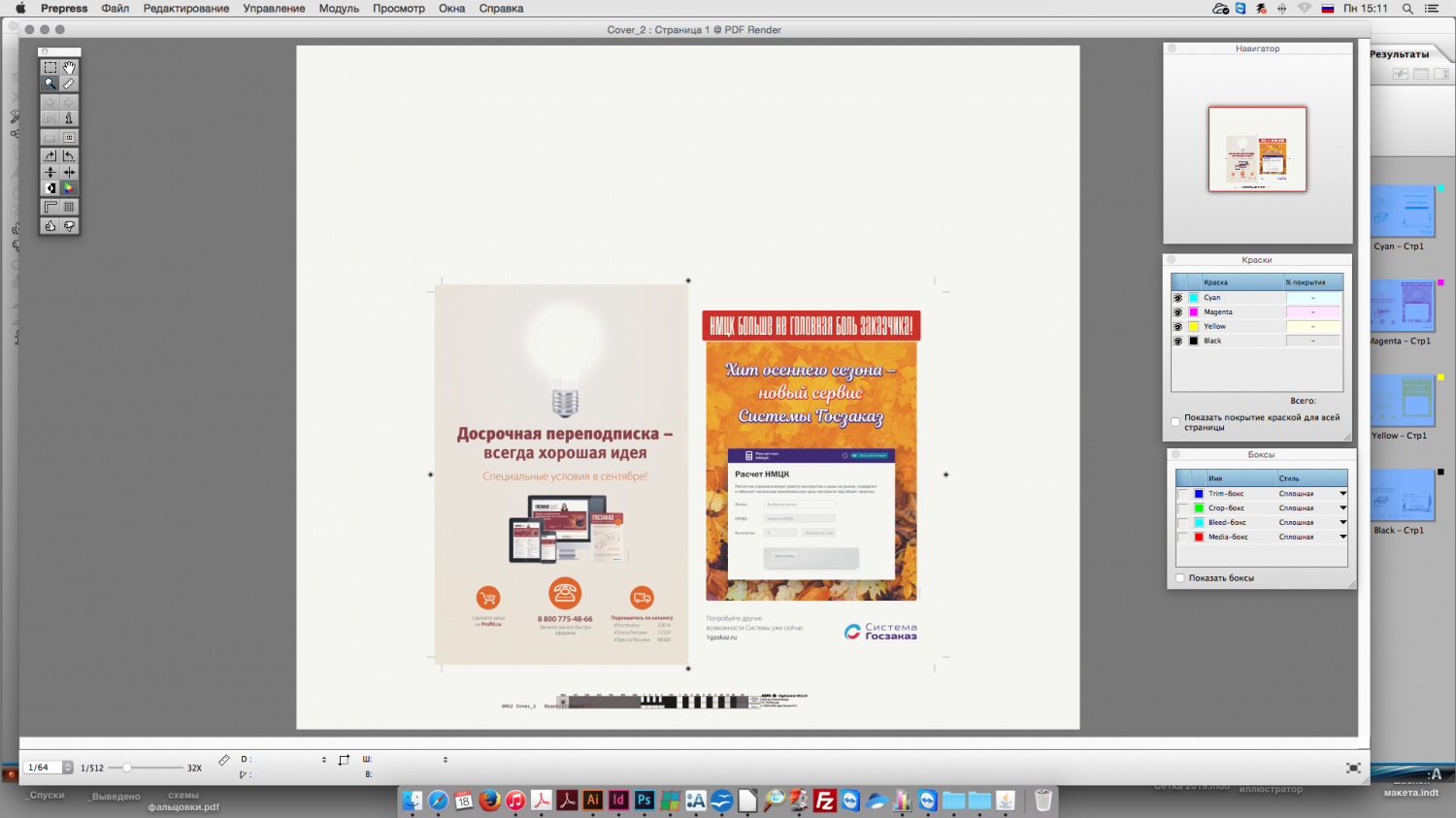Screen dimensions: 1456x818
Task: Open Adobe InDesign from the Dock
Action: point(618,801)
